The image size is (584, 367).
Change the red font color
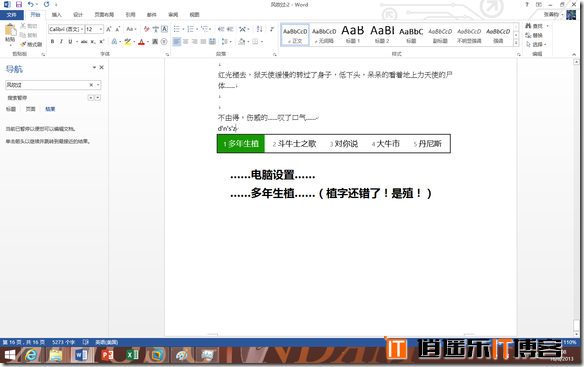pos(141,42)
